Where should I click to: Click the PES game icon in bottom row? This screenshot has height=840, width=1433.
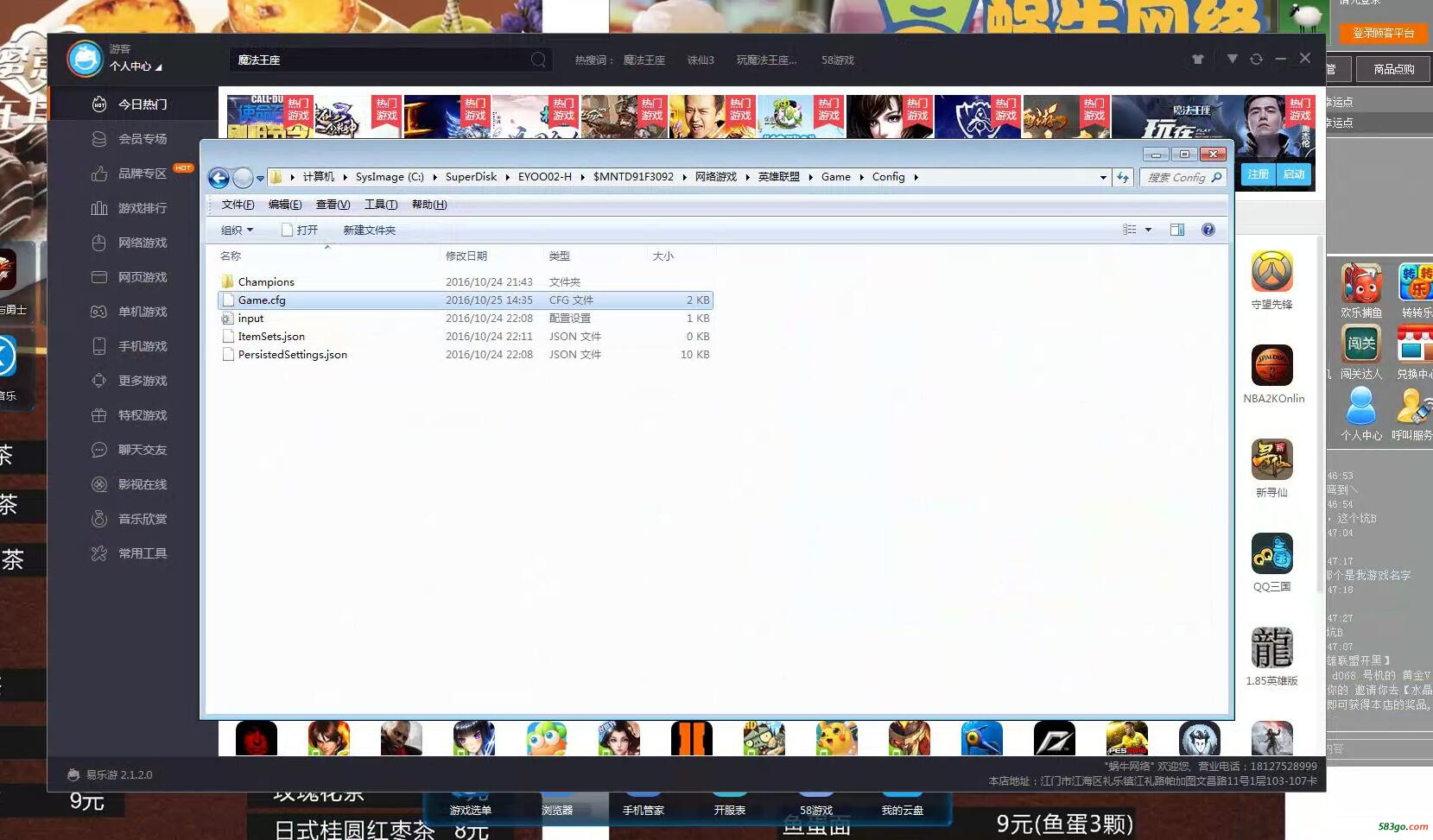pyautogui.click(x=1127, y=739)
